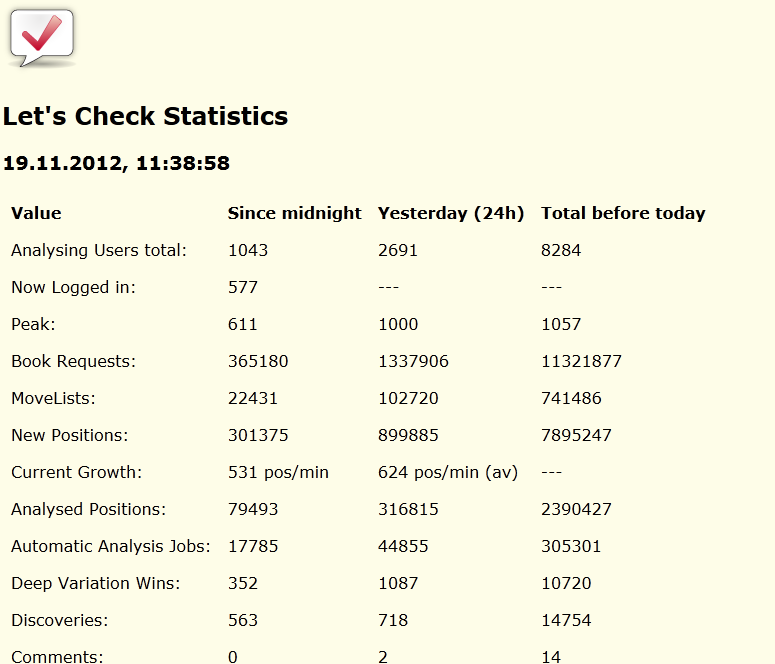Viewport: 775px width, 664px height.
Task: Select Automatic Analysis Jobs total 305301
Action: (x=571, y=546)
